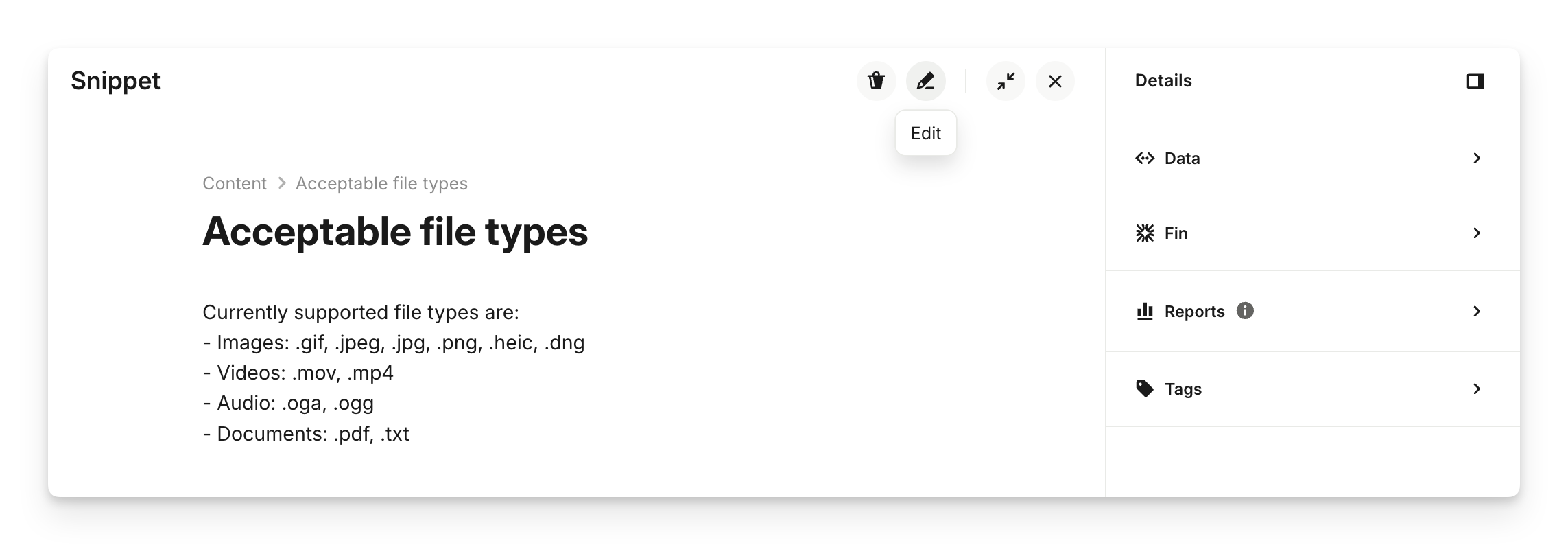The width and height of the screenshot is (1568, 545).
Task: Collapse the snippet view with arrows icon
Action: point(1006,81)
